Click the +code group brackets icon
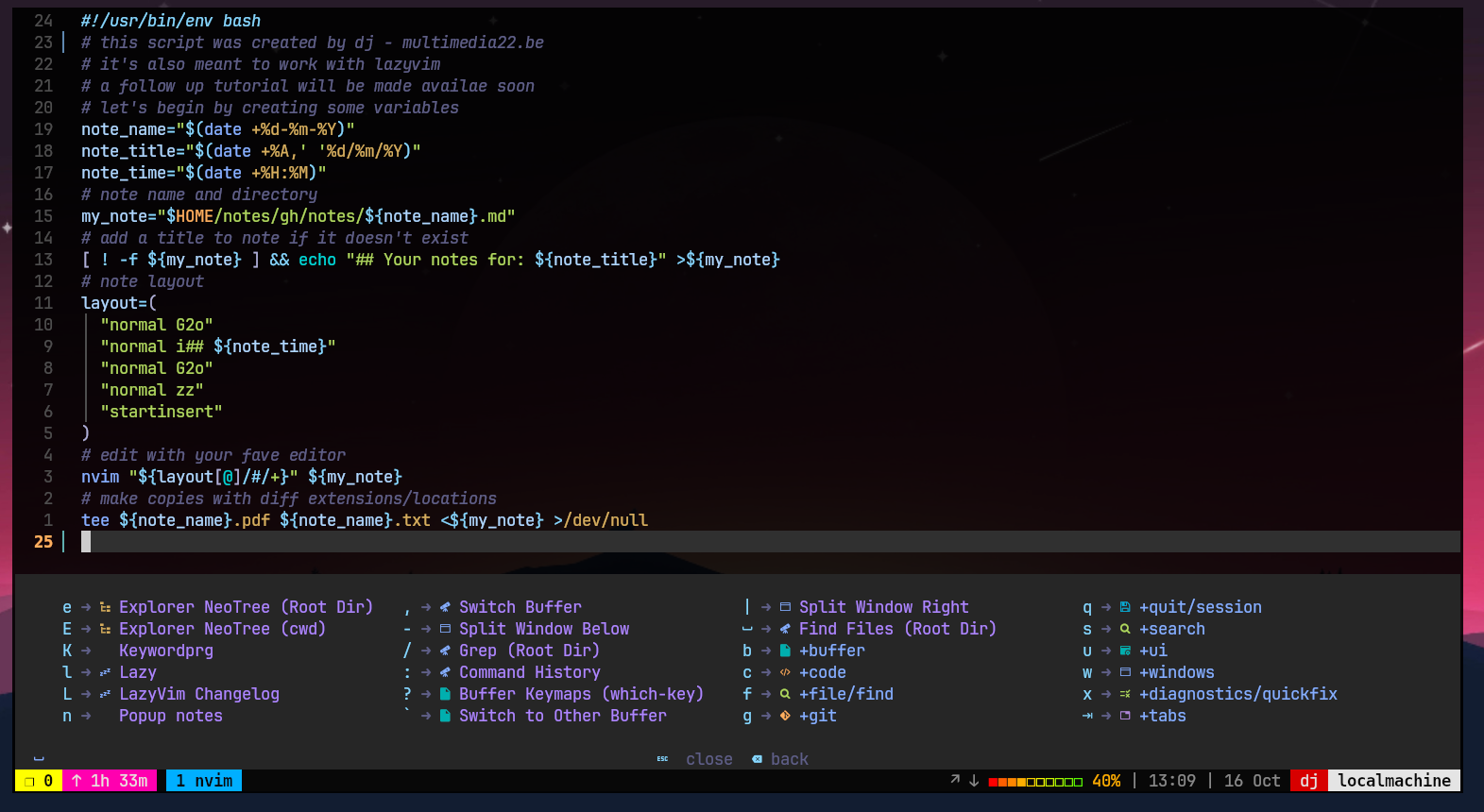 point(785,672)
